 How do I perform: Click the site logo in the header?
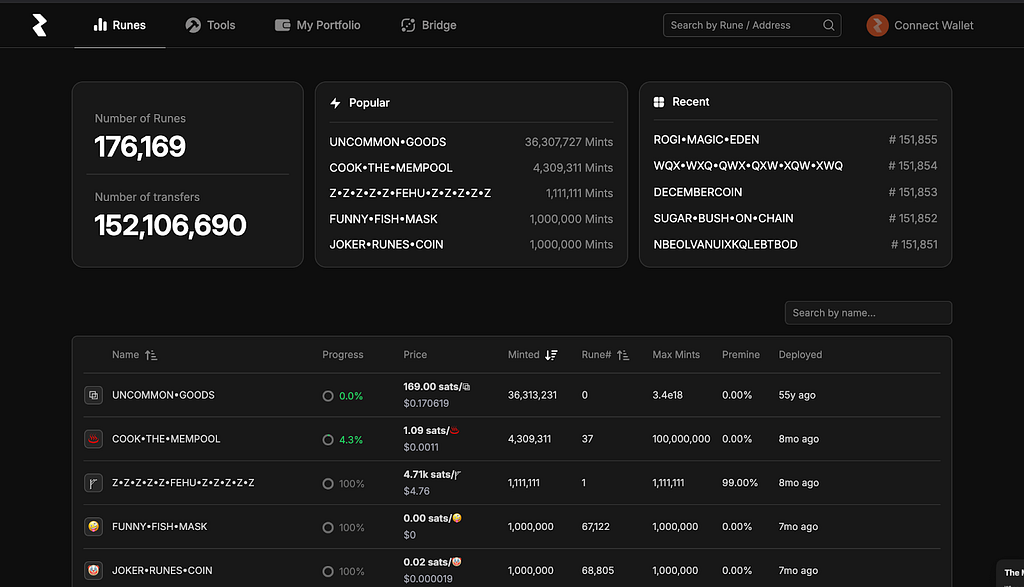click(40, 25)
